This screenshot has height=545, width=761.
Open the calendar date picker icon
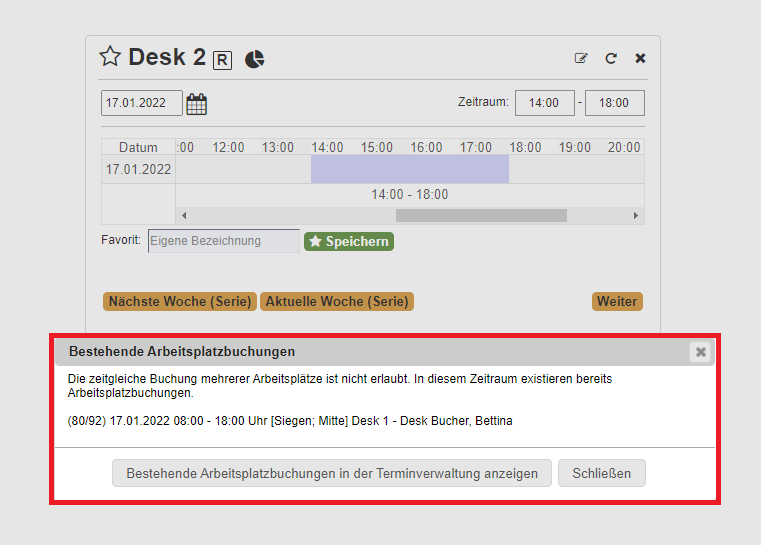(x=197, y=104)
